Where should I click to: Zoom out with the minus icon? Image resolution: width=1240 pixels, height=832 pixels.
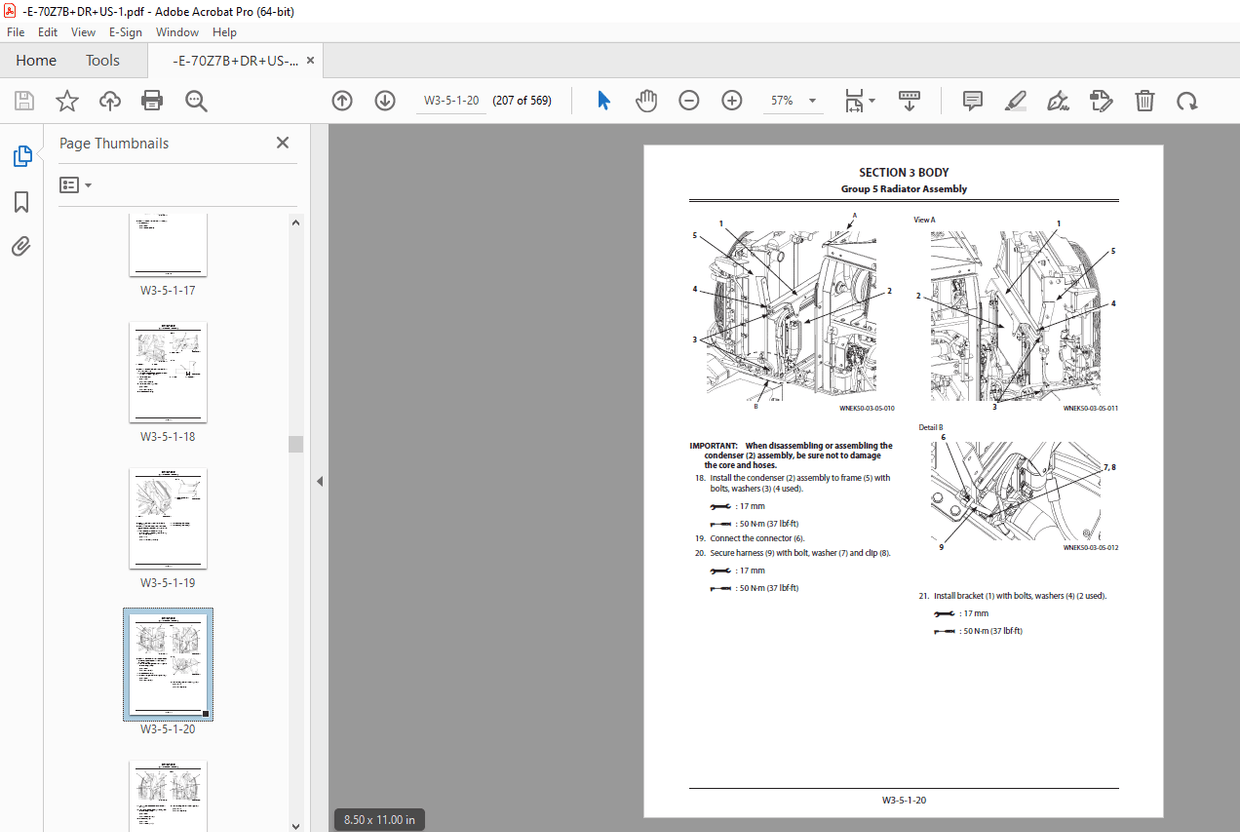point(689,100)
